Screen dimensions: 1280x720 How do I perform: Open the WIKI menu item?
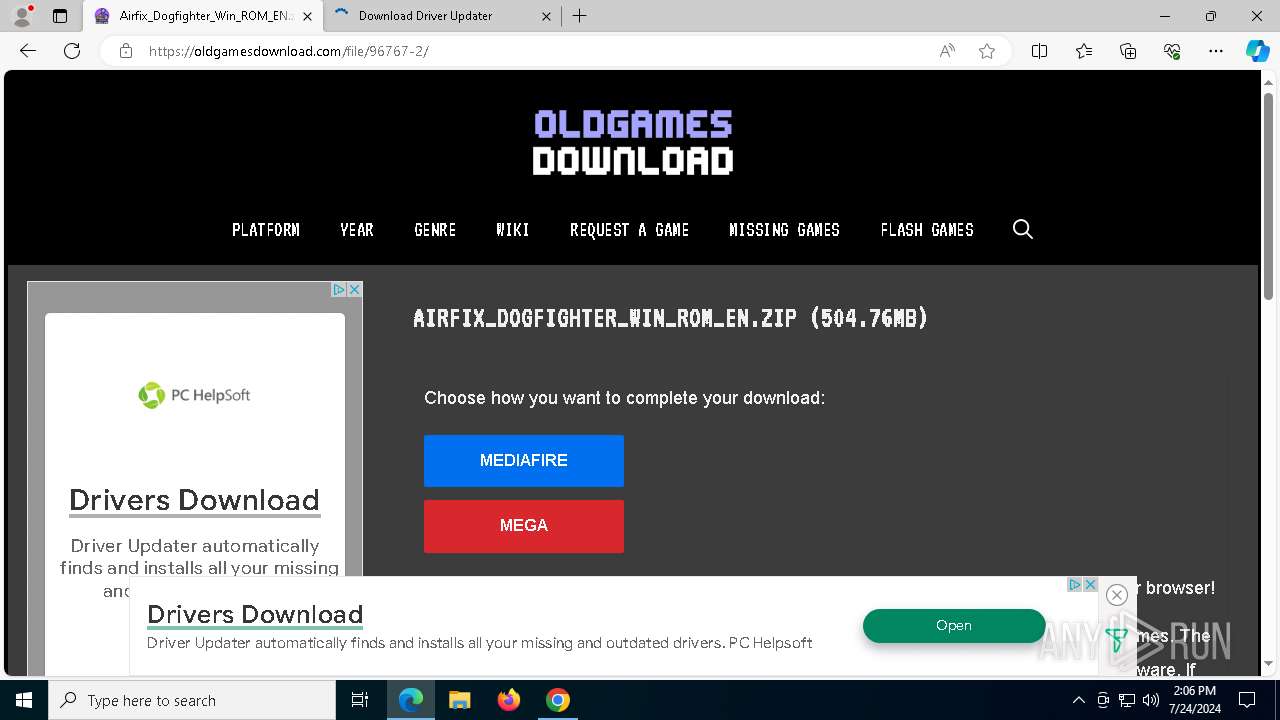pos(513,230)
